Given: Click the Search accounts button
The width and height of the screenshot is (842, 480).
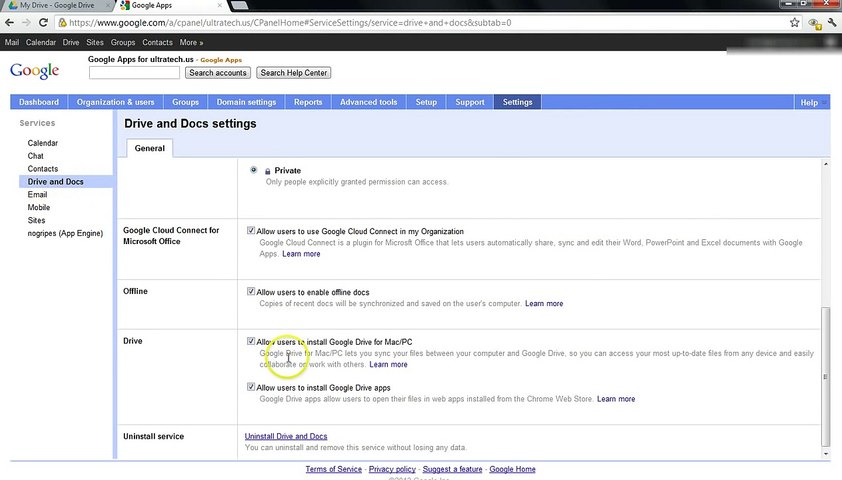Looking at the screenshot, I should [217, 73].
